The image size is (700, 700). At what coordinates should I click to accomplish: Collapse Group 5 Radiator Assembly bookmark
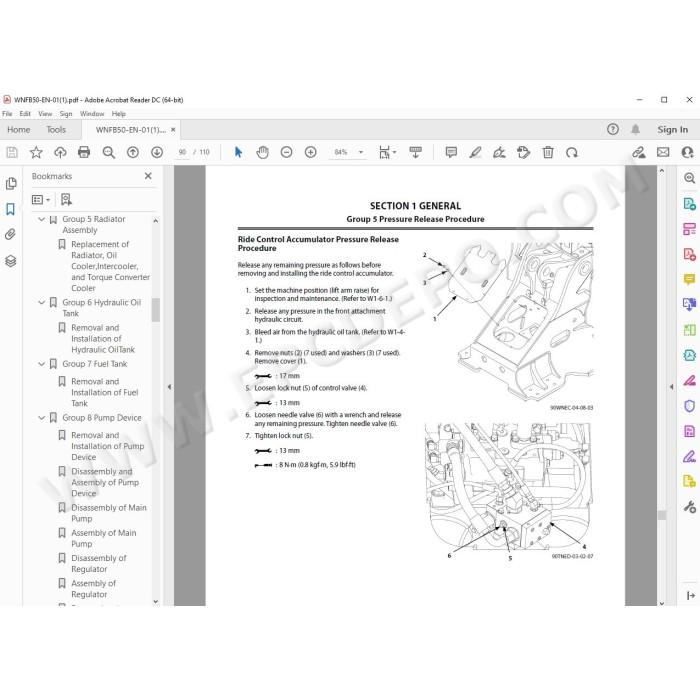42,219
